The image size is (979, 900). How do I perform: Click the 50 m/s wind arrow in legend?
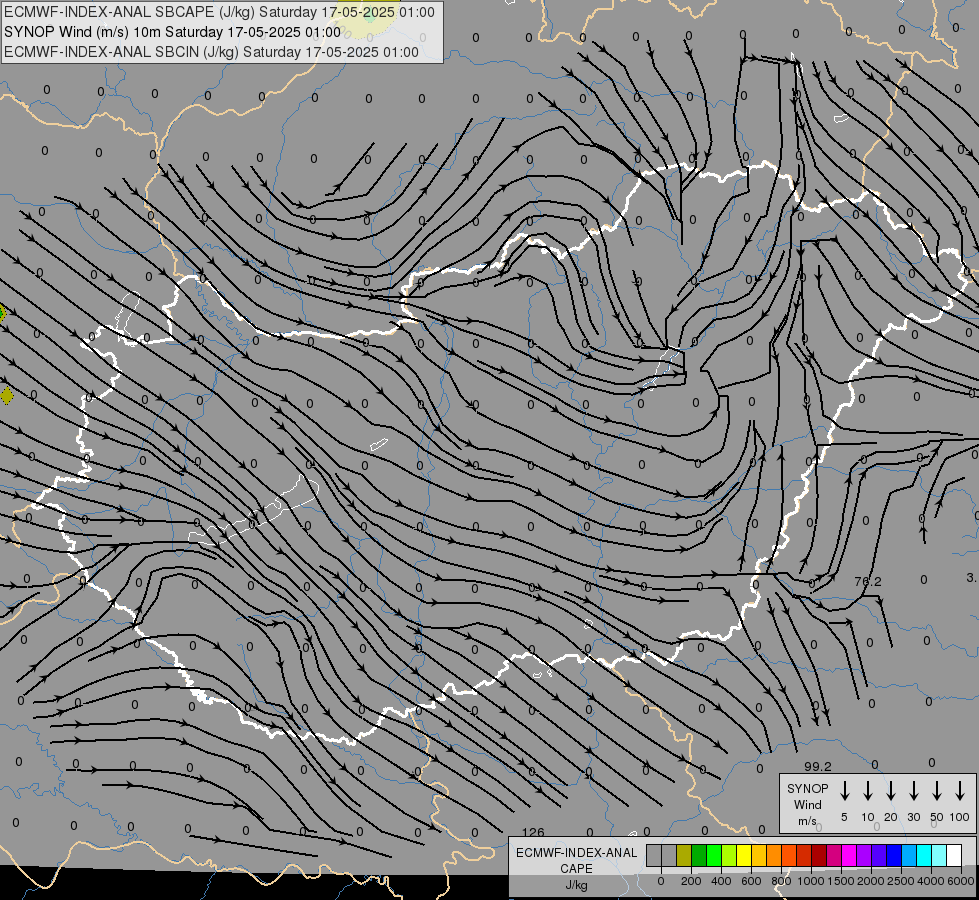(x=937, y=791)
